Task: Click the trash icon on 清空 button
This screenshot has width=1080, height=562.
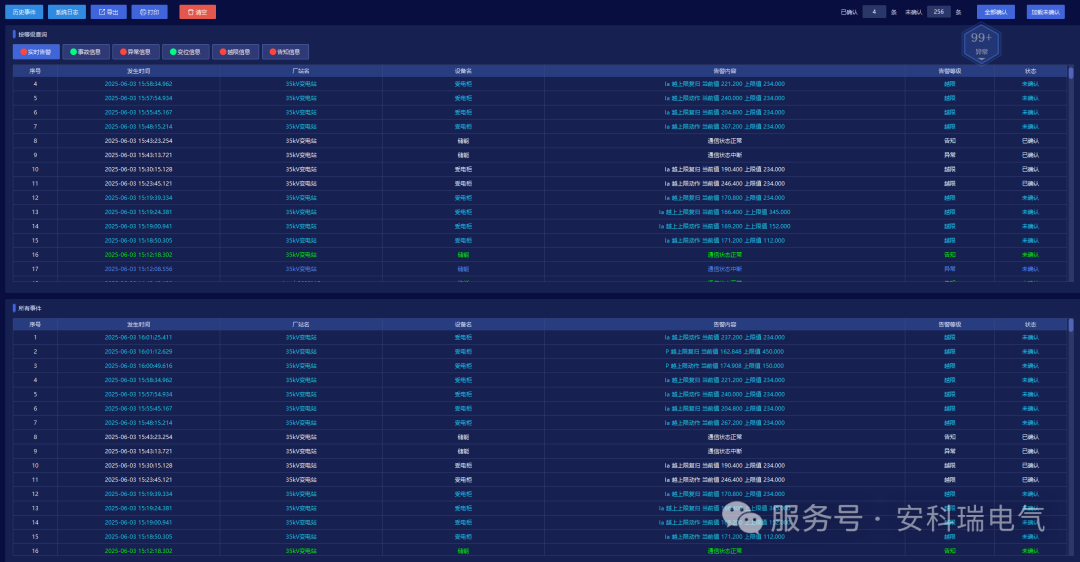Action: [x=190, y=12]
